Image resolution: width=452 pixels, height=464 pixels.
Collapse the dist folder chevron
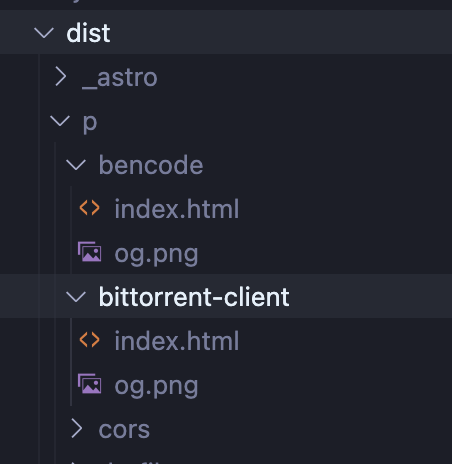click(x=44, y=33)
